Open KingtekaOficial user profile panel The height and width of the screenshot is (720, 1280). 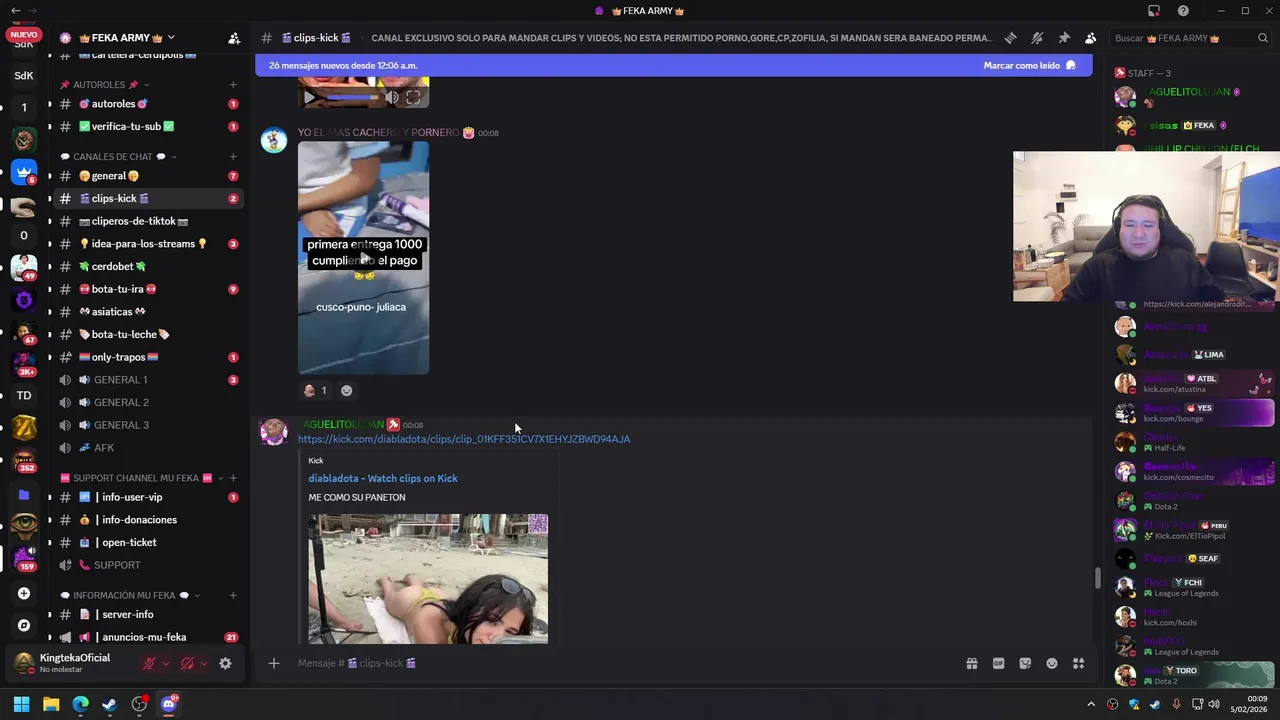point(73,663)
